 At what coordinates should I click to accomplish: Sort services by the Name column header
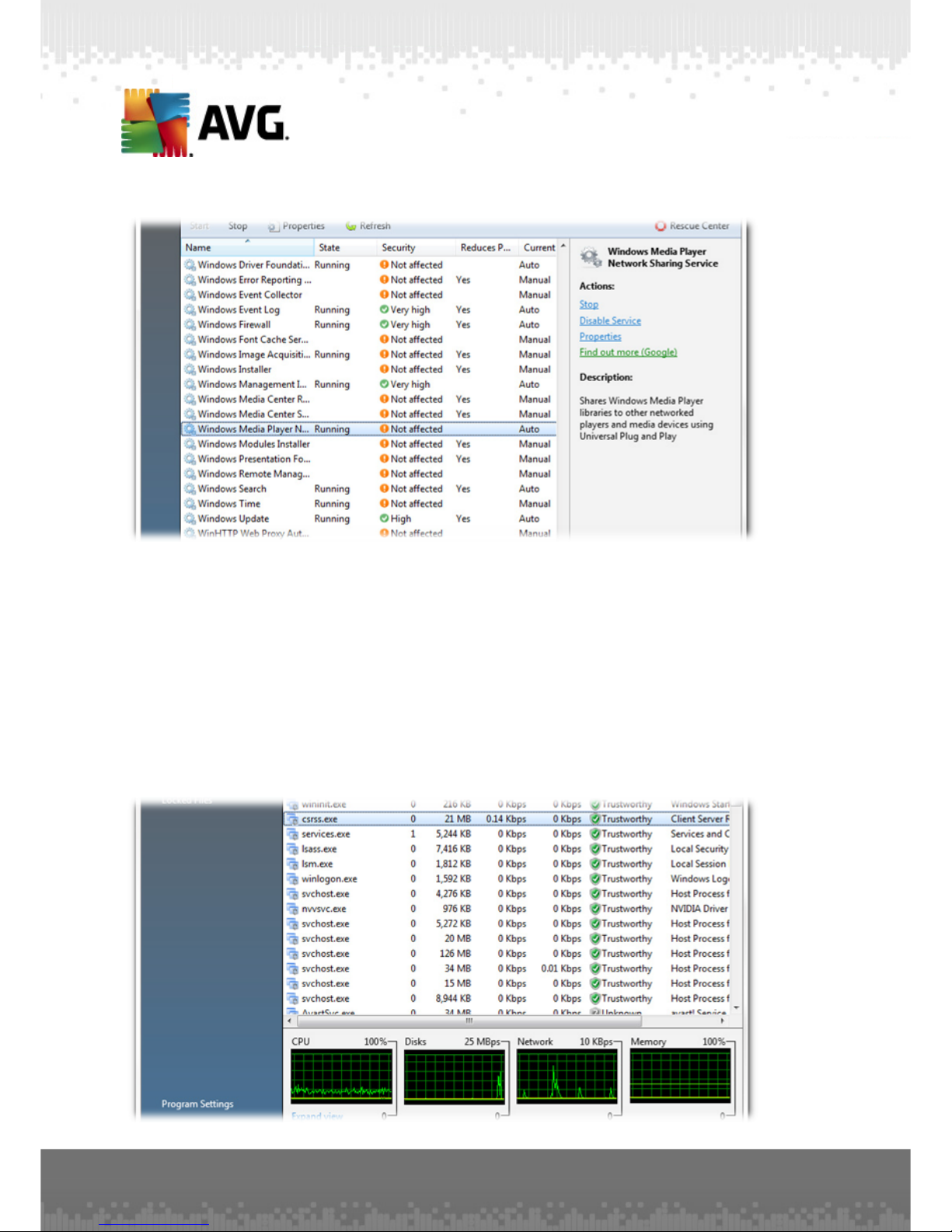(248, 248)
